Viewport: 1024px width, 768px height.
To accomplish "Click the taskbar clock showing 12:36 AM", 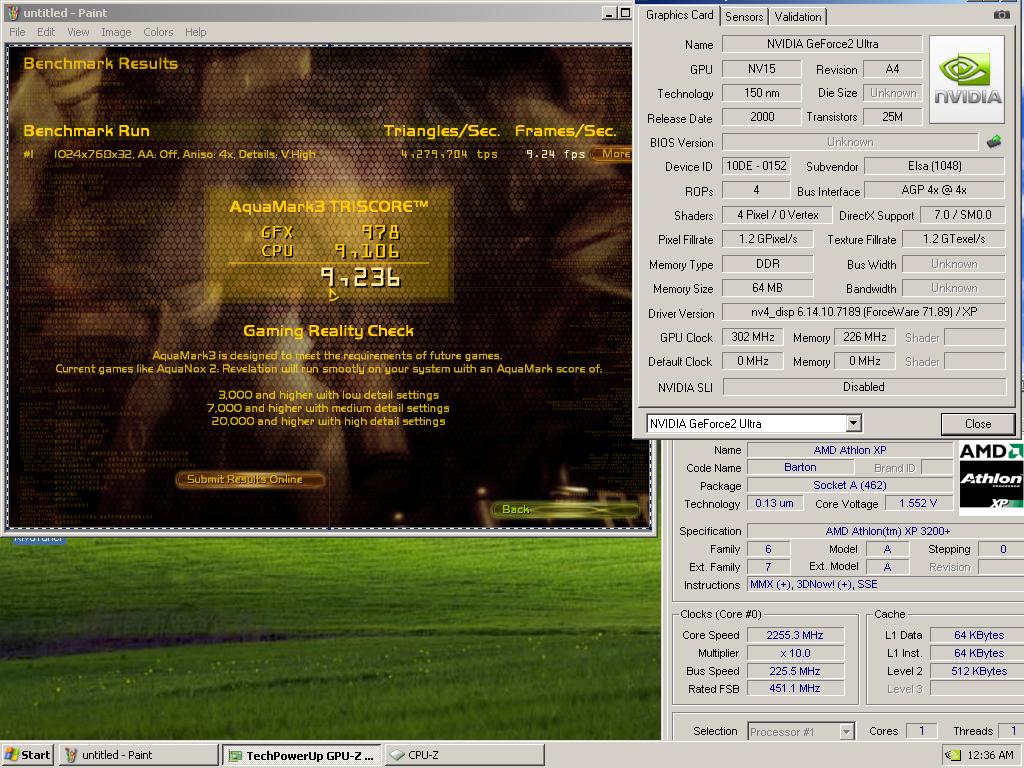I will 990,755.
